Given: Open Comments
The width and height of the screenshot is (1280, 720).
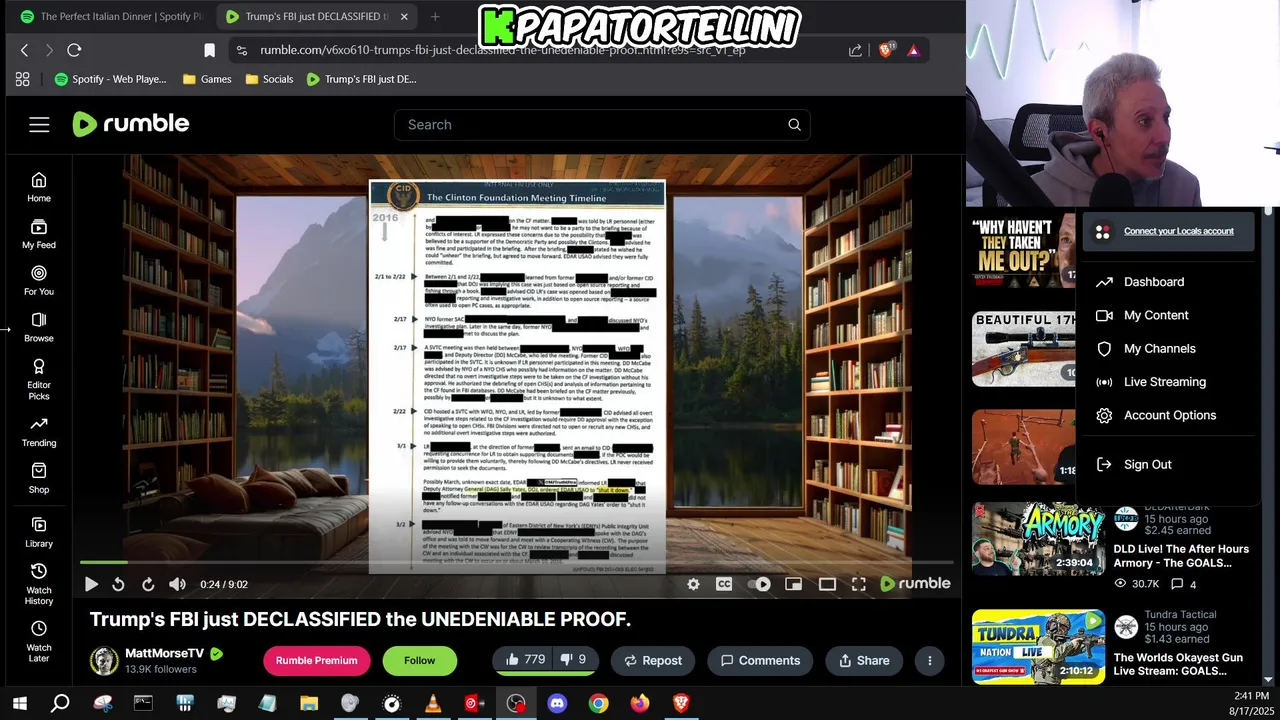Looking at the screenshot, I should coord(760,660).
